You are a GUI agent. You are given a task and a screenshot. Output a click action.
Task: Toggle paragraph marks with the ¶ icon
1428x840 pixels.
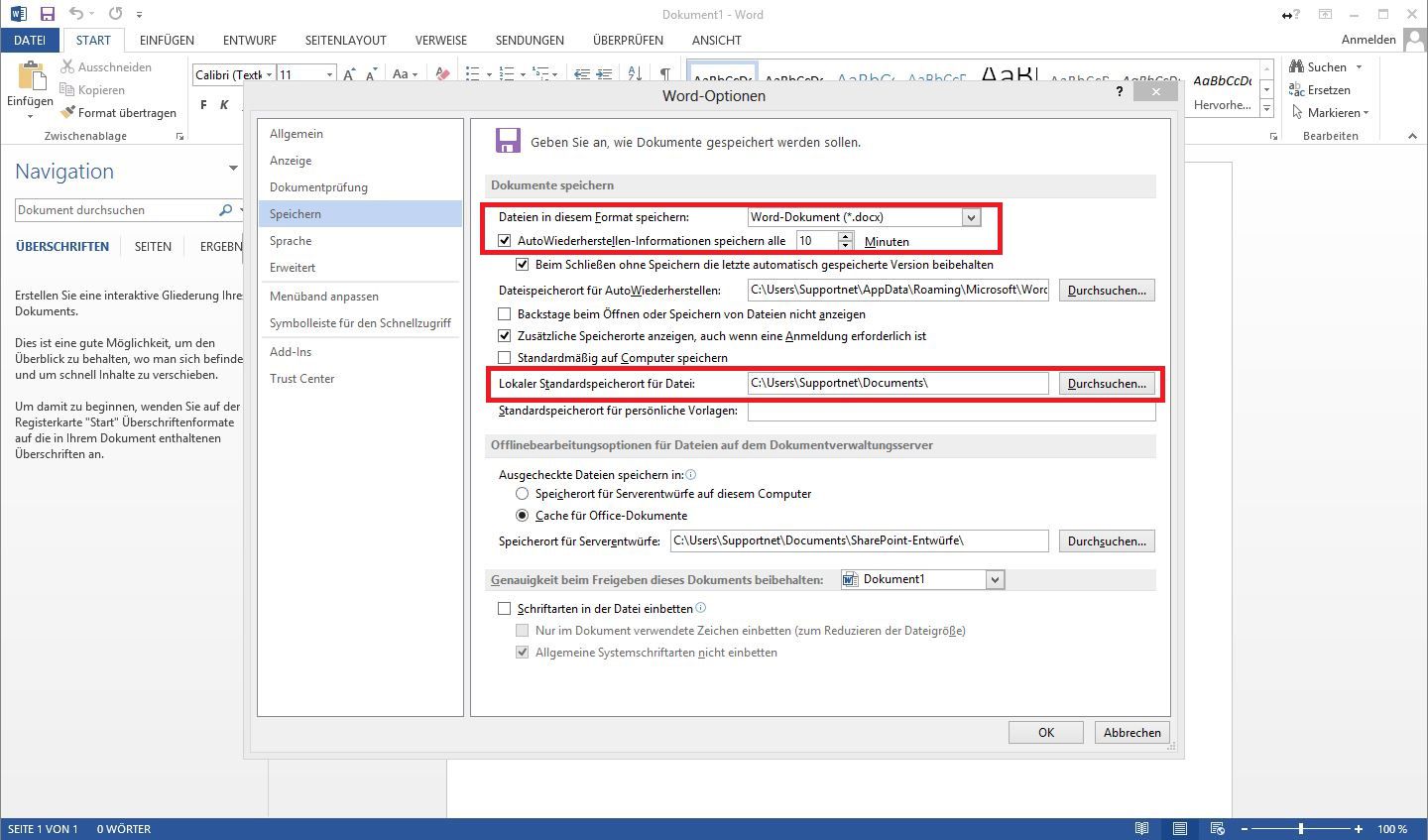(666, 73)
